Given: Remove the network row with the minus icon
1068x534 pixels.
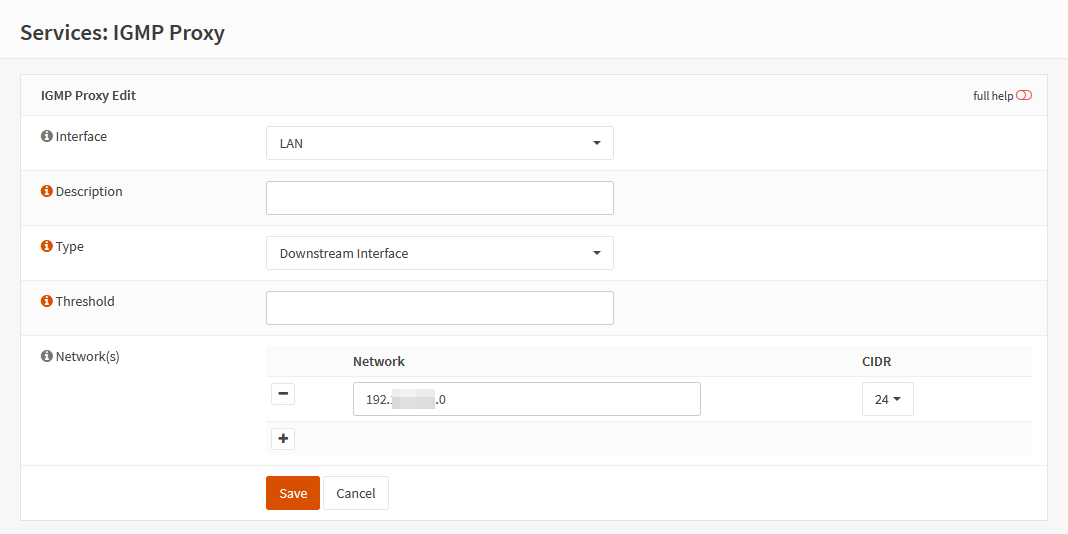Looking at the screenshot, I should click(x=283, y=394).
